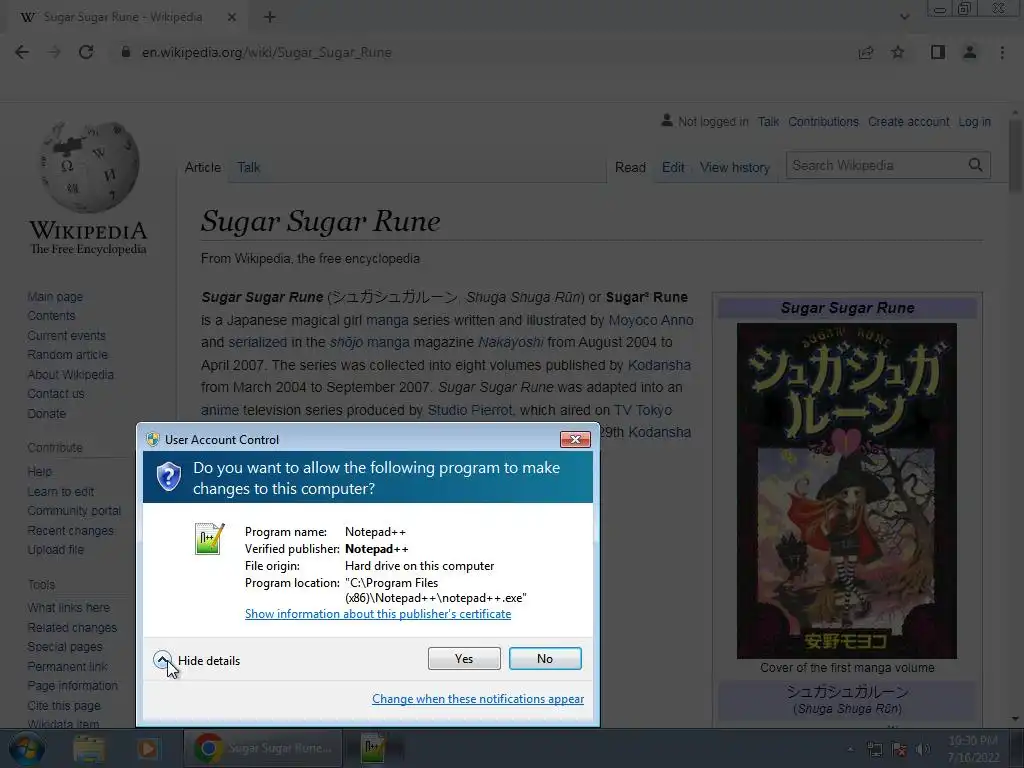This screenshot has height=768, width=1024.
Task: Open the Chrome profile icon
Action: click(x=970, y=52)
